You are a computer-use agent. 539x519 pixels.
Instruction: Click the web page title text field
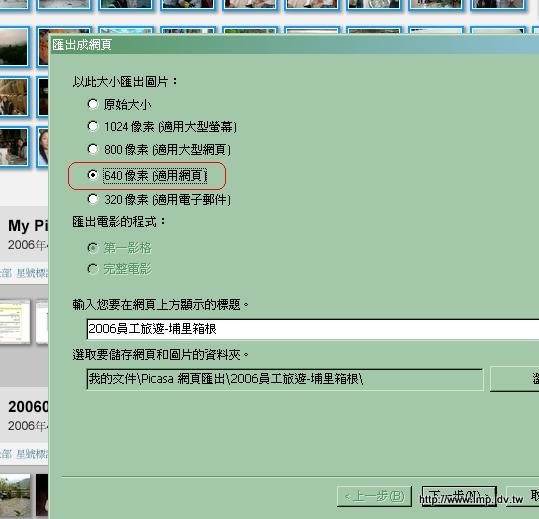point(313,329)
